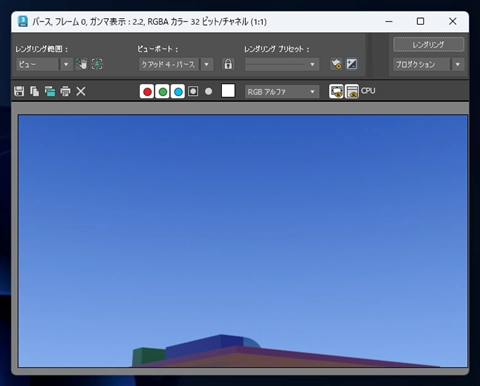This screenshot has height=386, width=480.
Task: Click the レンダリング button
Action: [x=428, y=45]
